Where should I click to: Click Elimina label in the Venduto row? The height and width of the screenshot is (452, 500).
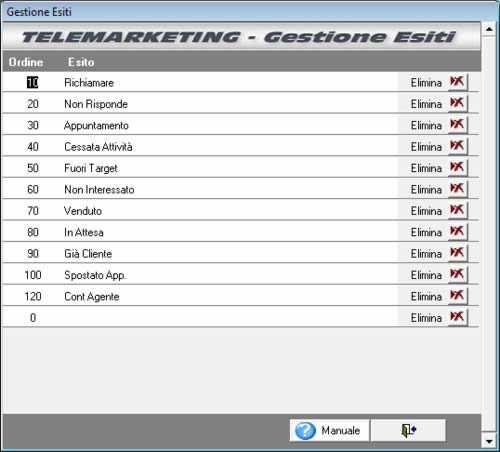pyautogui.click(x=426, y=211)
